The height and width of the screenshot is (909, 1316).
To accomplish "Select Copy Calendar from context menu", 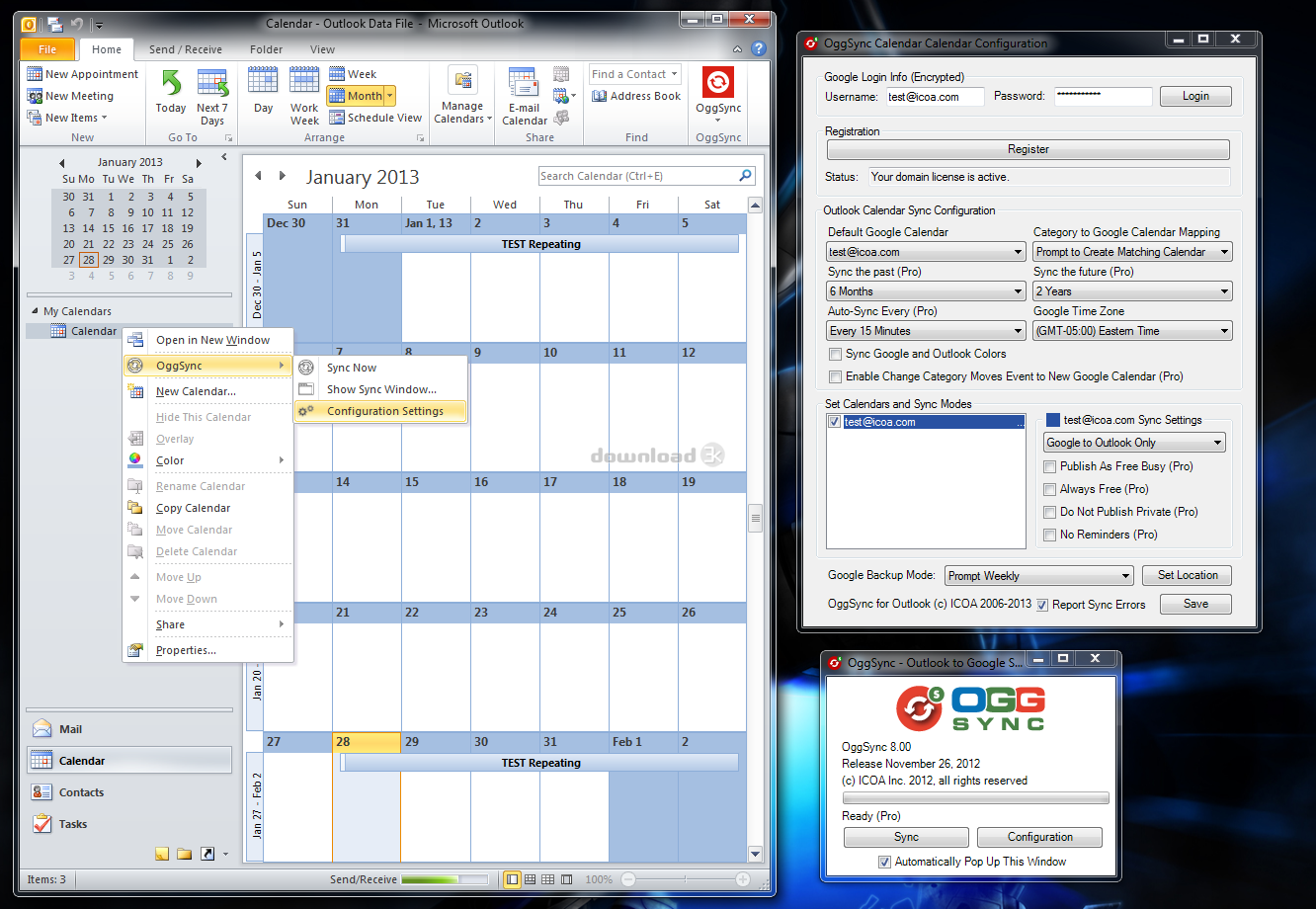I will click(208, 508).
